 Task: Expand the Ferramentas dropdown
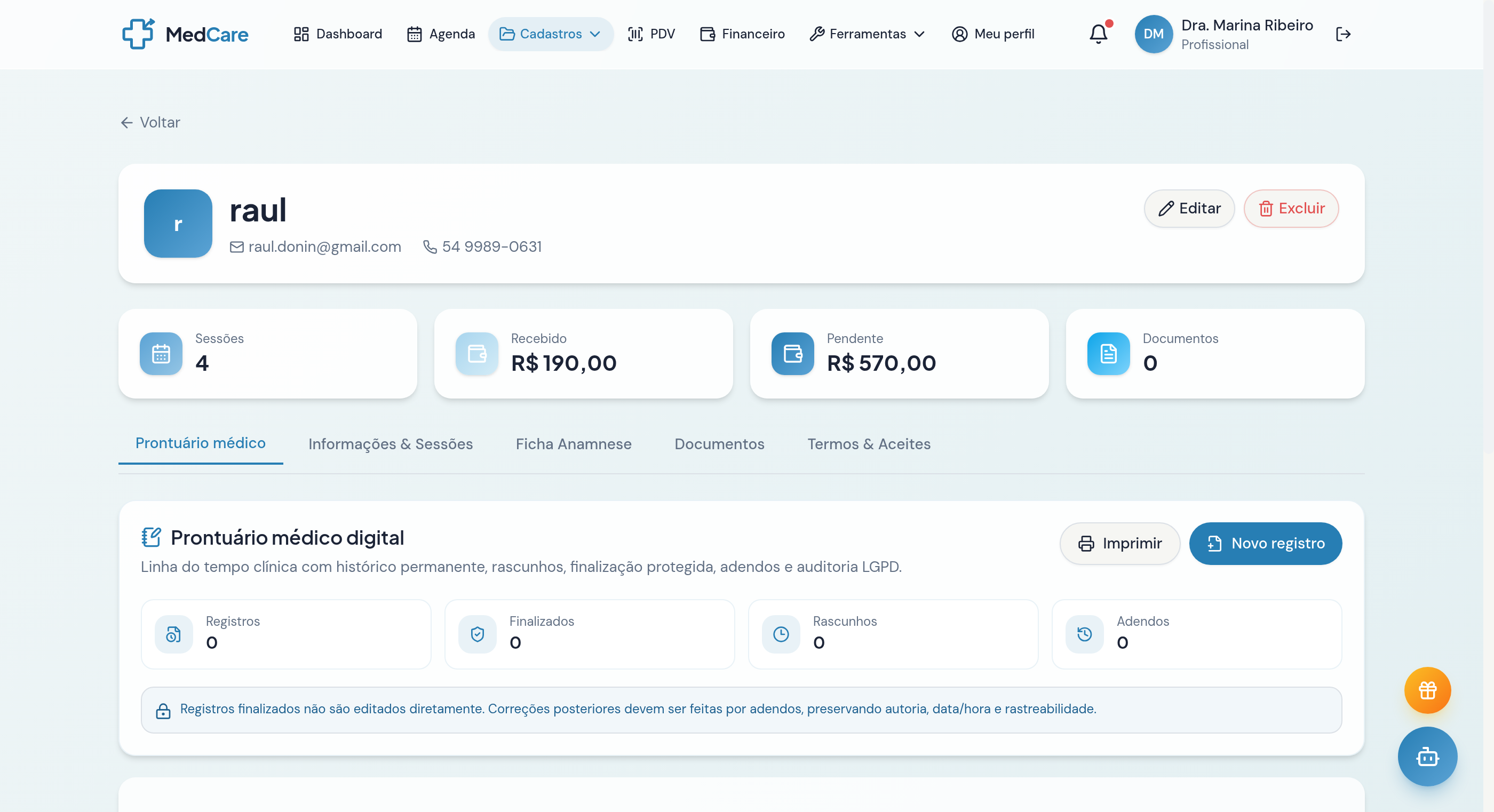pyautogui.click(x=867, y=34)
